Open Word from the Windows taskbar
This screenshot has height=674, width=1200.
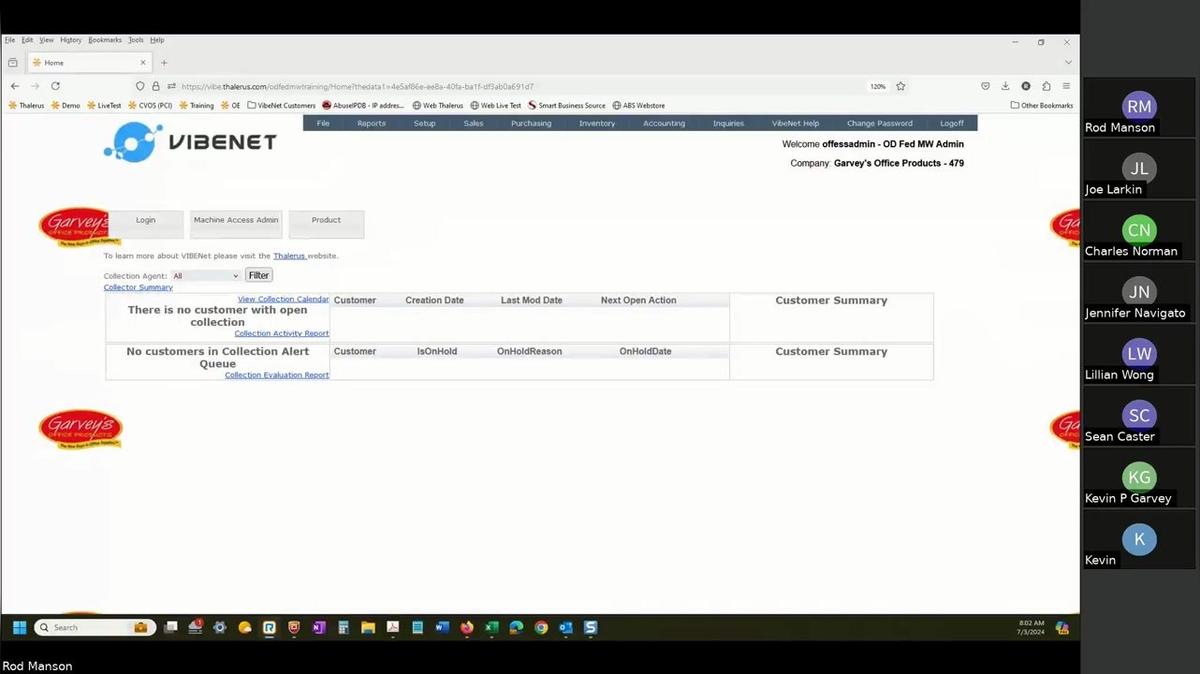coord(442,628)
